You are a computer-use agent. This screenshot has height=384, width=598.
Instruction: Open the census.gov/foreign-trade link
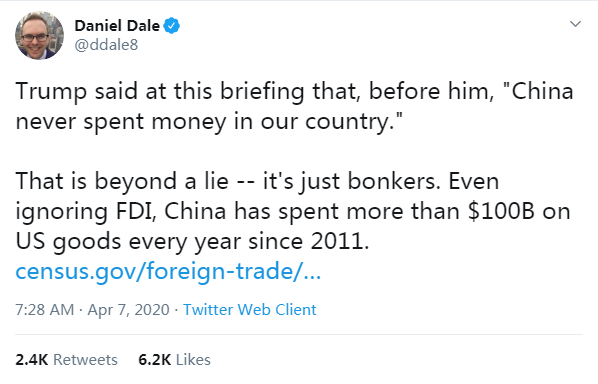click(x=168, y=271)
